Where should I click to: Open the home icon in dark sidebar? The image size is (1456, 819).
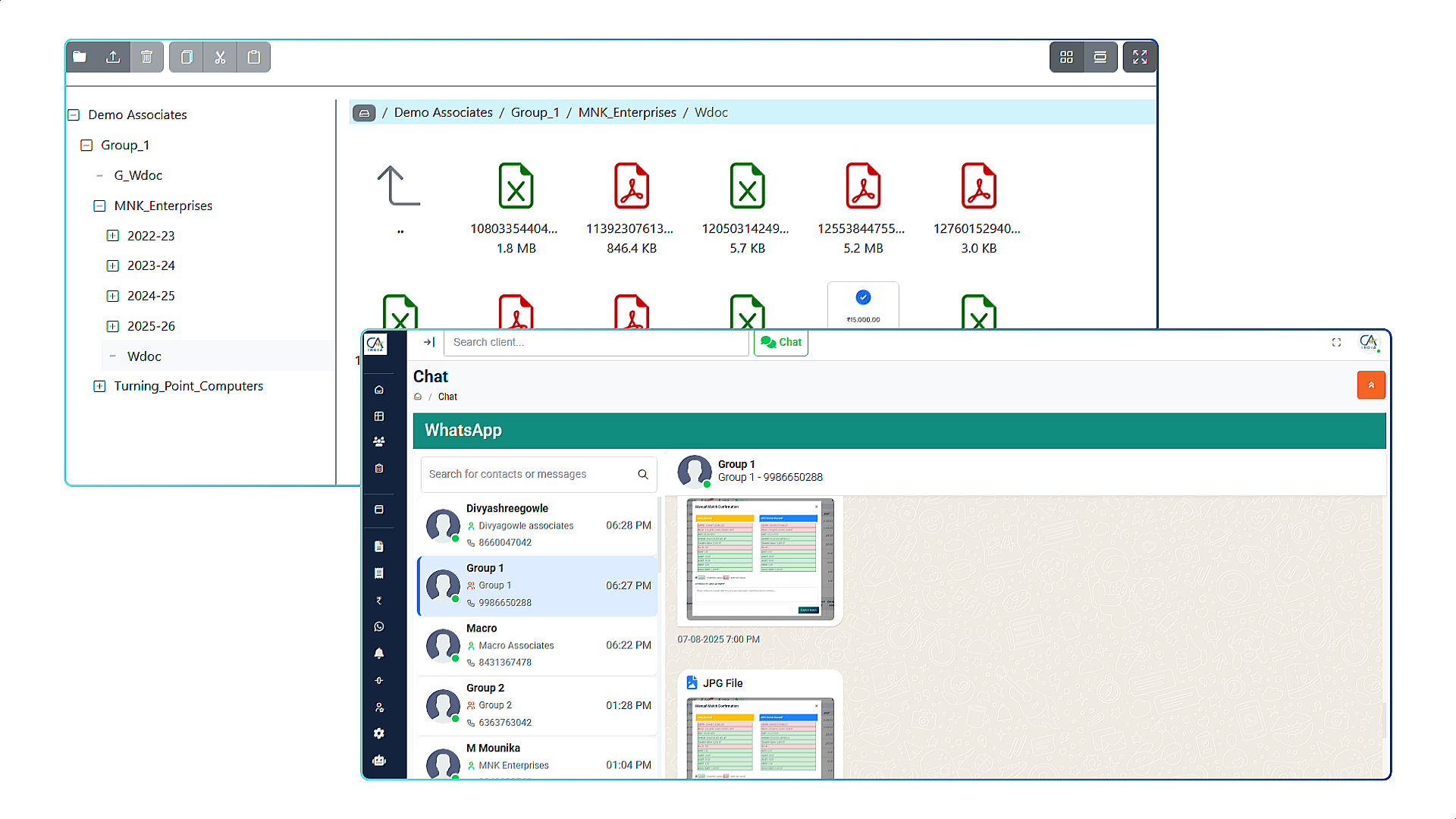[x=379, y=390]
